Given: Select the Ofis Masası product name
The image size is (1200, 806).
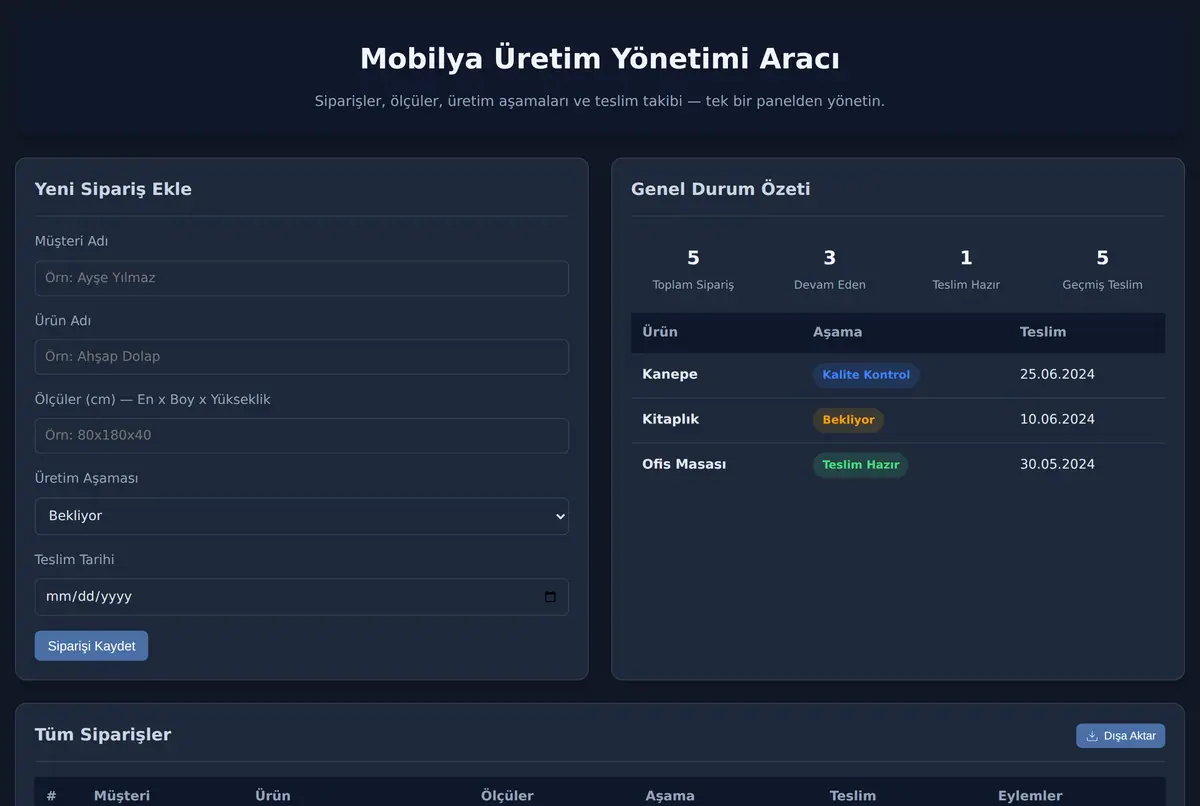Looking at the screenshot, I should 684,464.
